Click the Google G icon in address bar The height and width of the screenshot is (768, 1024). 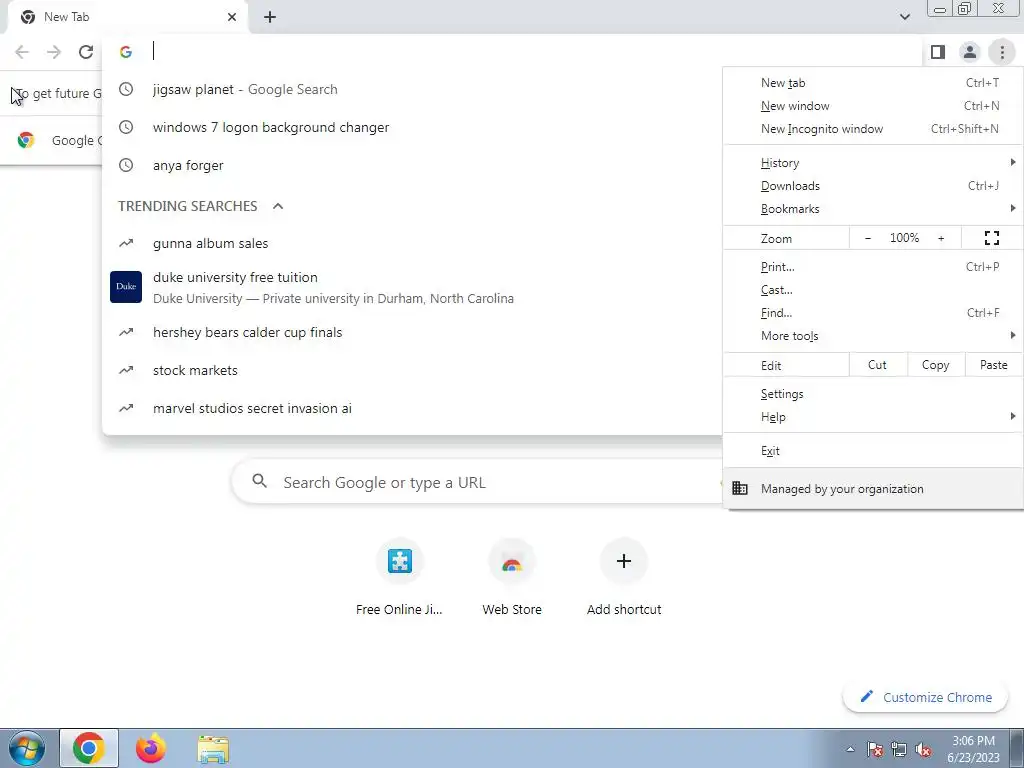(x=126, y=52)
